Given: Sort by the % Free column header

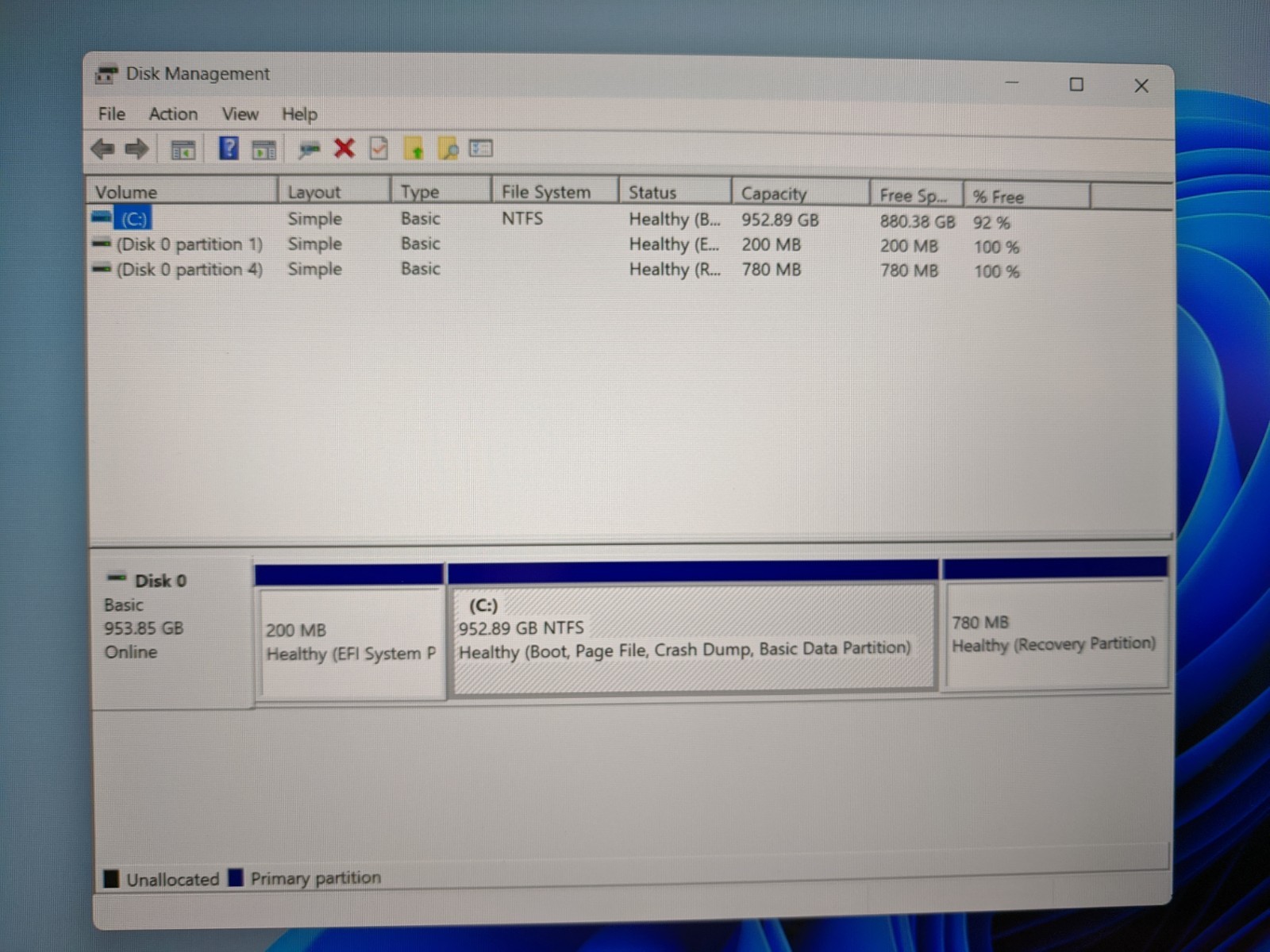Looking at the screenshot, I should click(x=1027, y=196).
